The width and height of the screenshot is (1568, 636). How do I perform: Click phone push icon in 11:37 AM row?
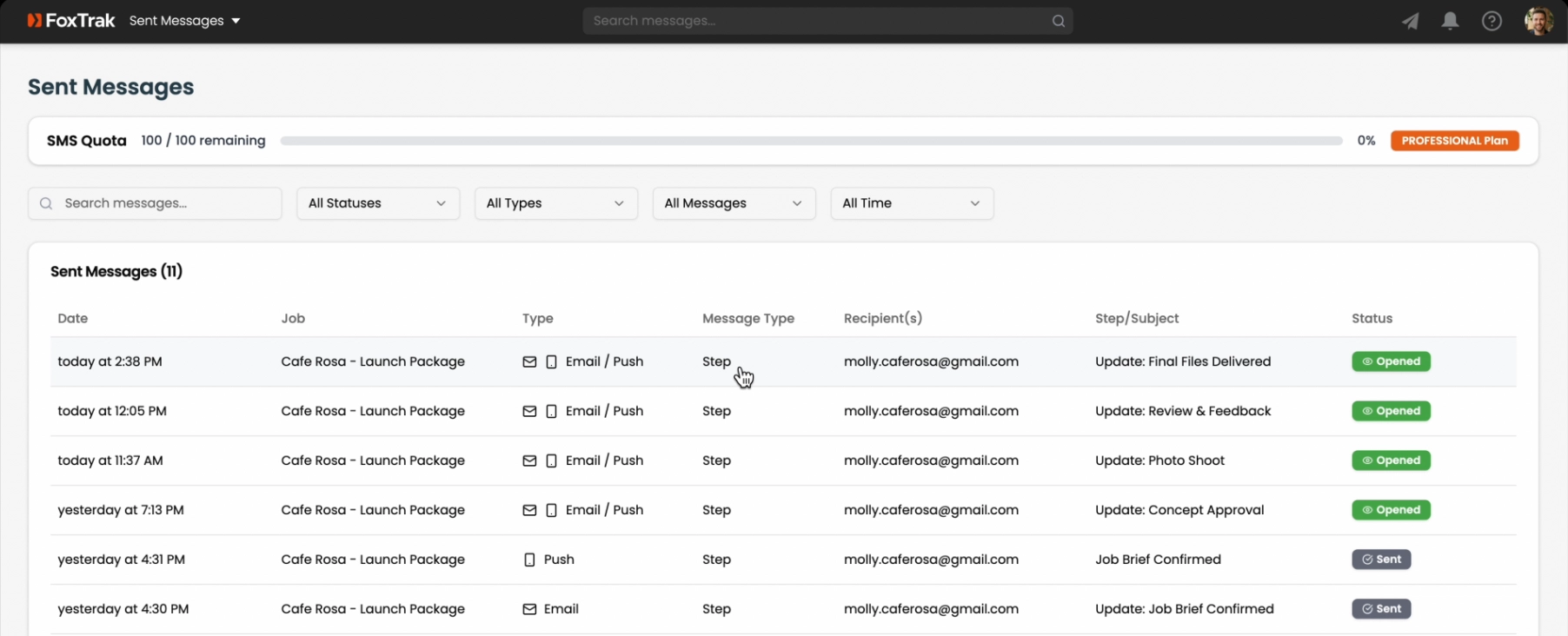tap(551, 460)
